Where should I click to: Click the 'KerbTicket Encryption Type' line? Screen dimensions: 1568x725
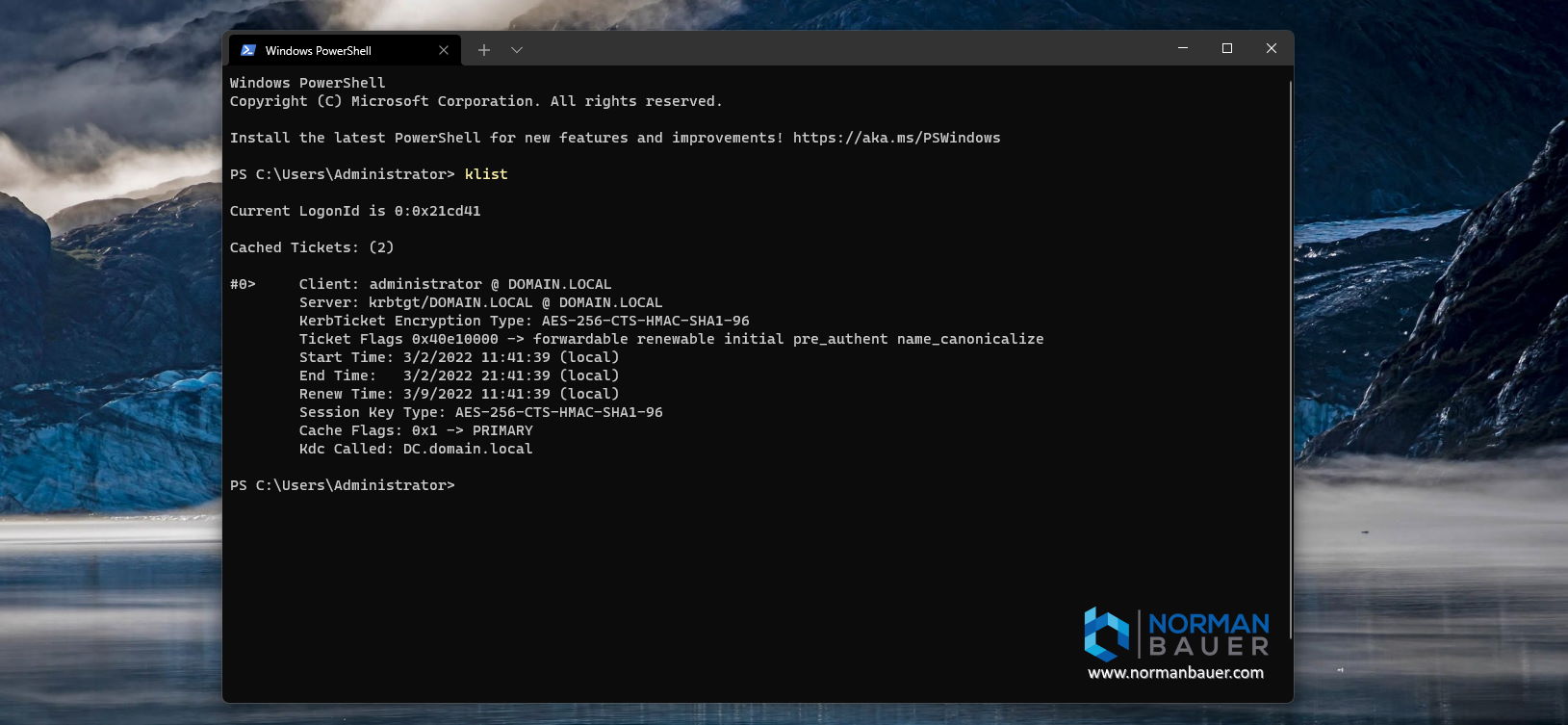(525, 321)
